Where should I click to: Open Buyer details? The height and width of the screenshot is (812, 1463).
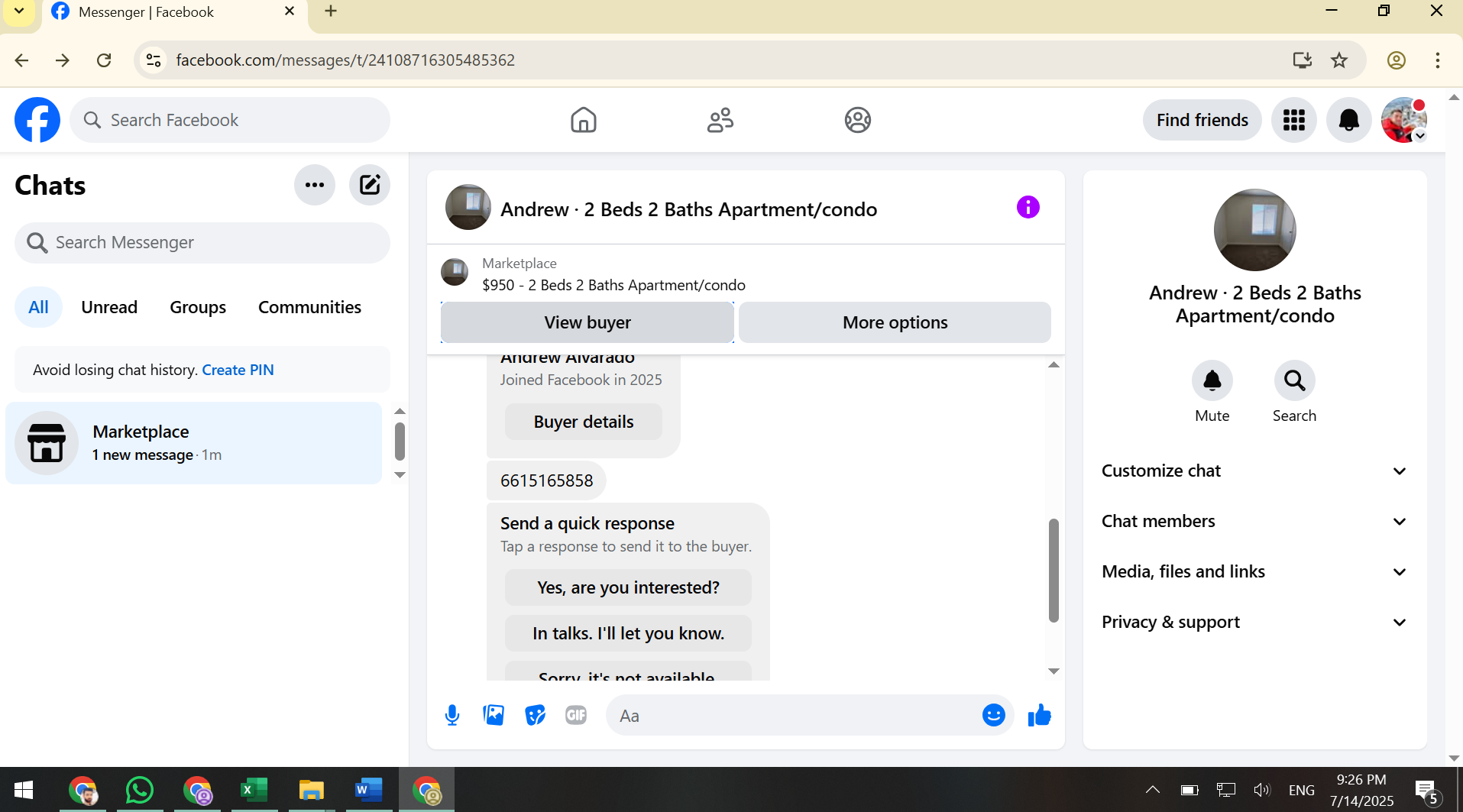click(x=583, y=422)
